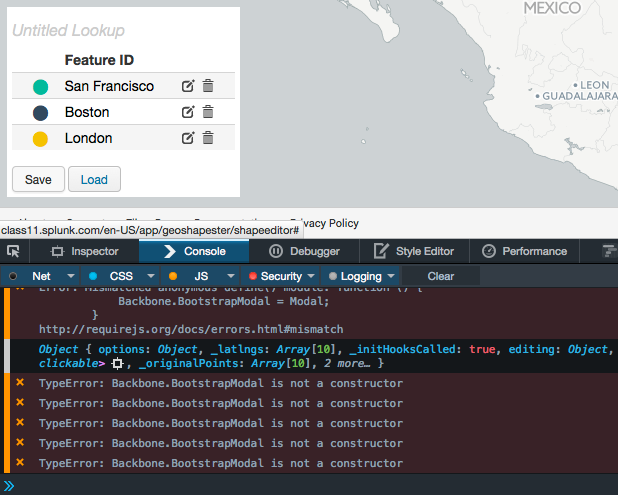The width and height of the screenshot is (618, 495).
Task: Click the edit icon for Boston
Action: coord(187,113)
